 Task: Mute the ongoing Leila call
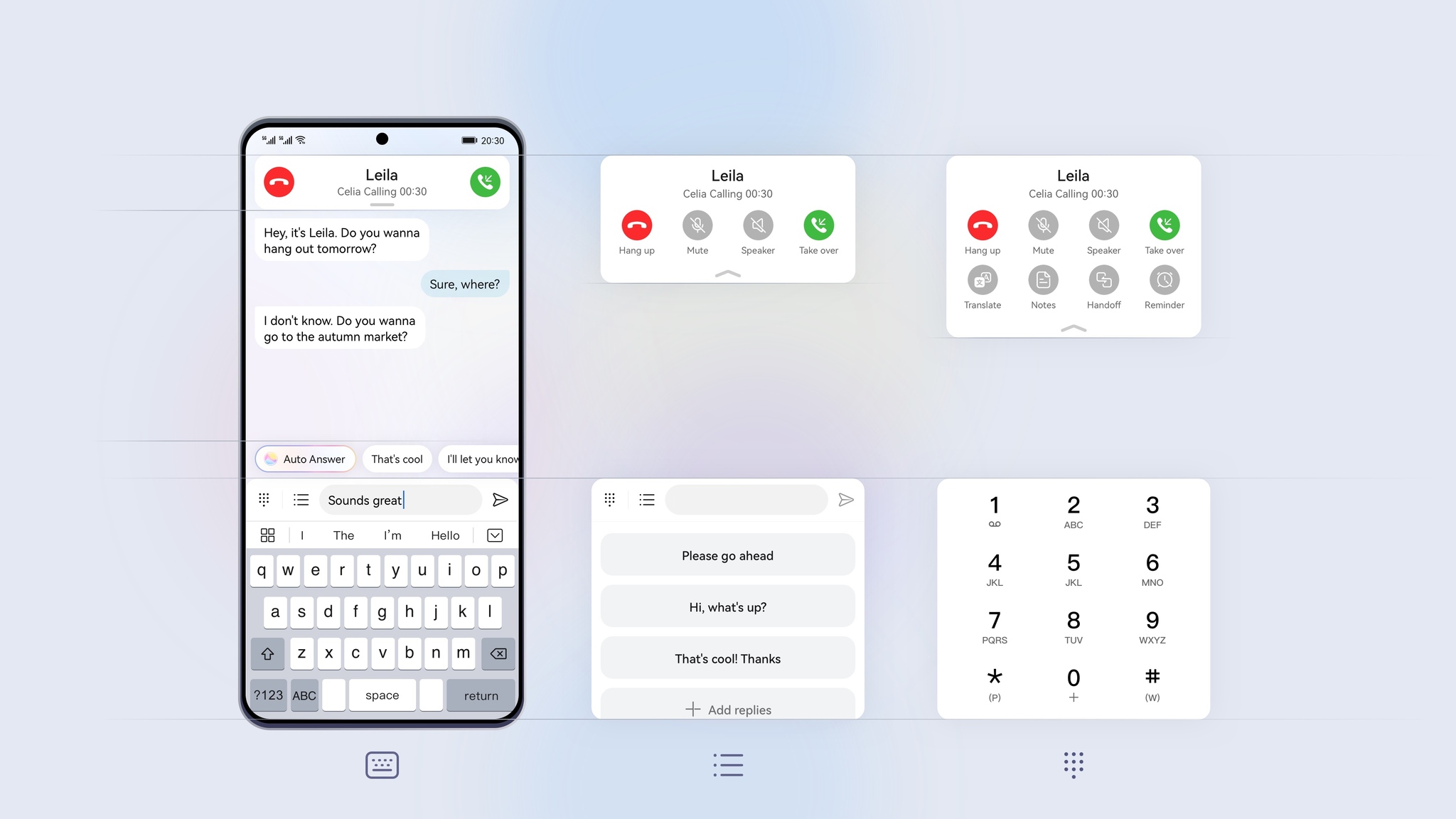coord(696,225)
